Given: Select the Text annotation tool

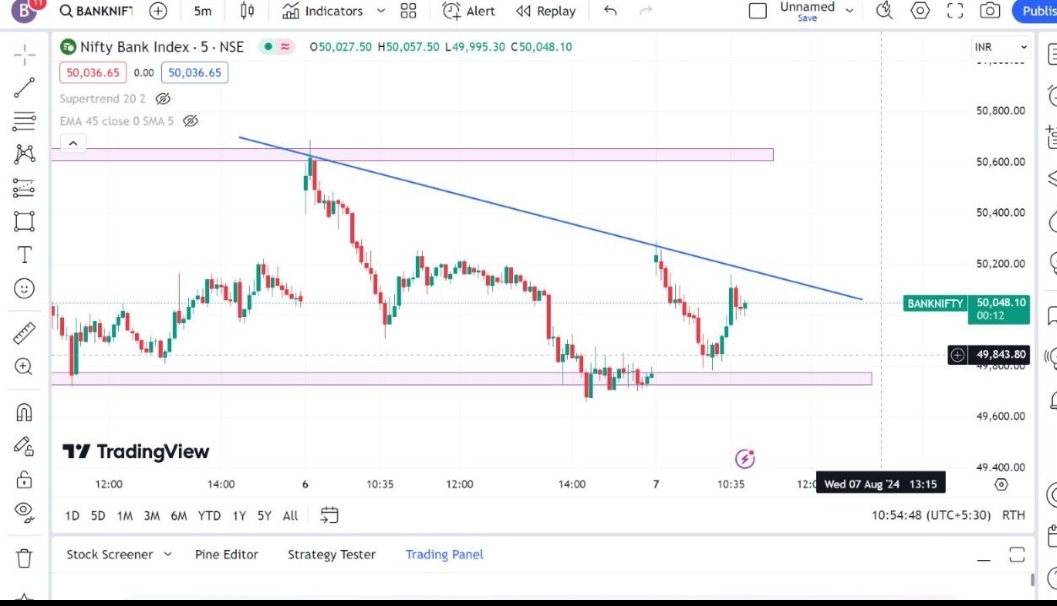Looking at the screenshot, I should pyautogui.click(x=25, y=255).
